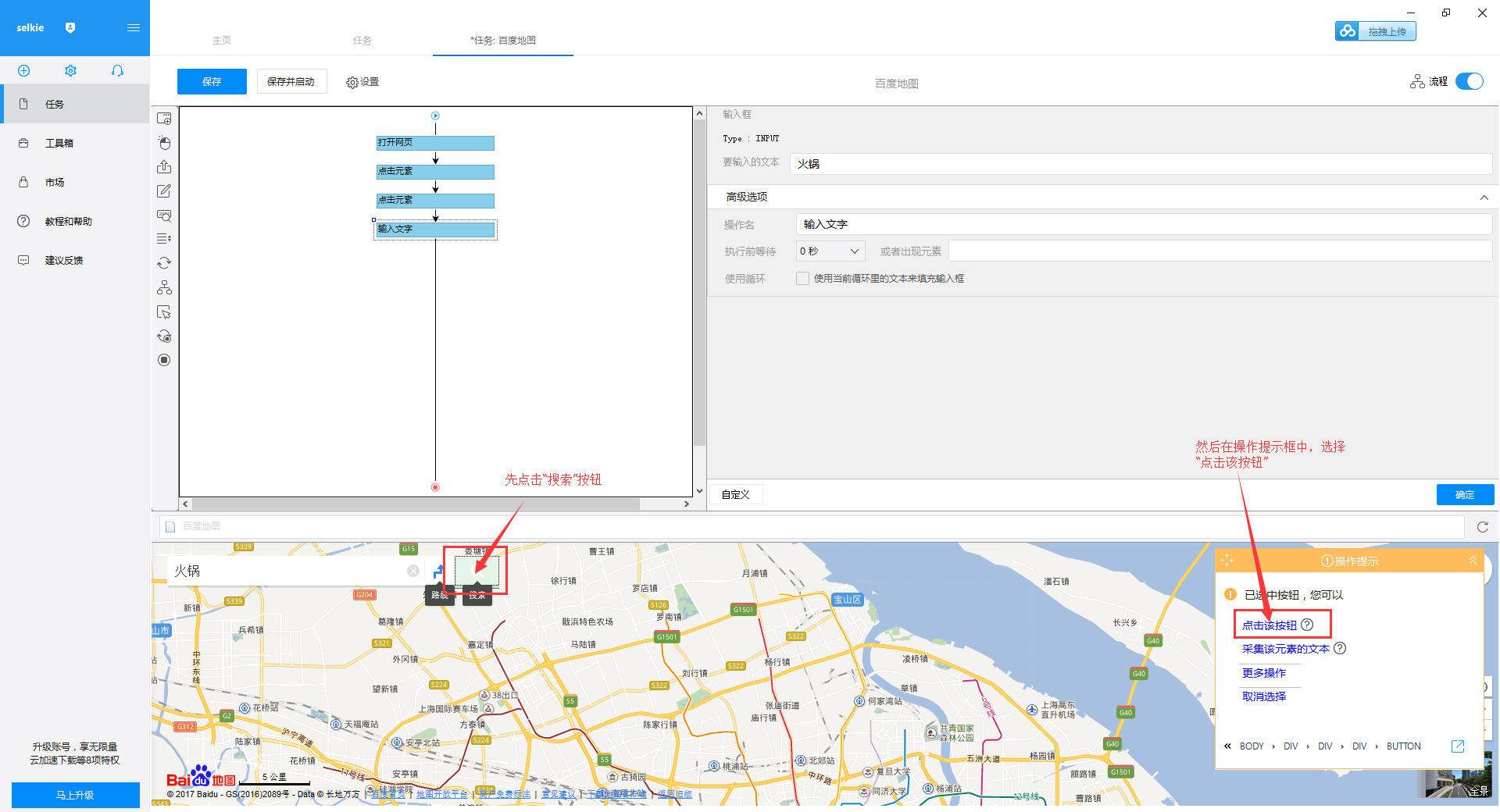Select the branch condition tool icon

click(164, 287)
